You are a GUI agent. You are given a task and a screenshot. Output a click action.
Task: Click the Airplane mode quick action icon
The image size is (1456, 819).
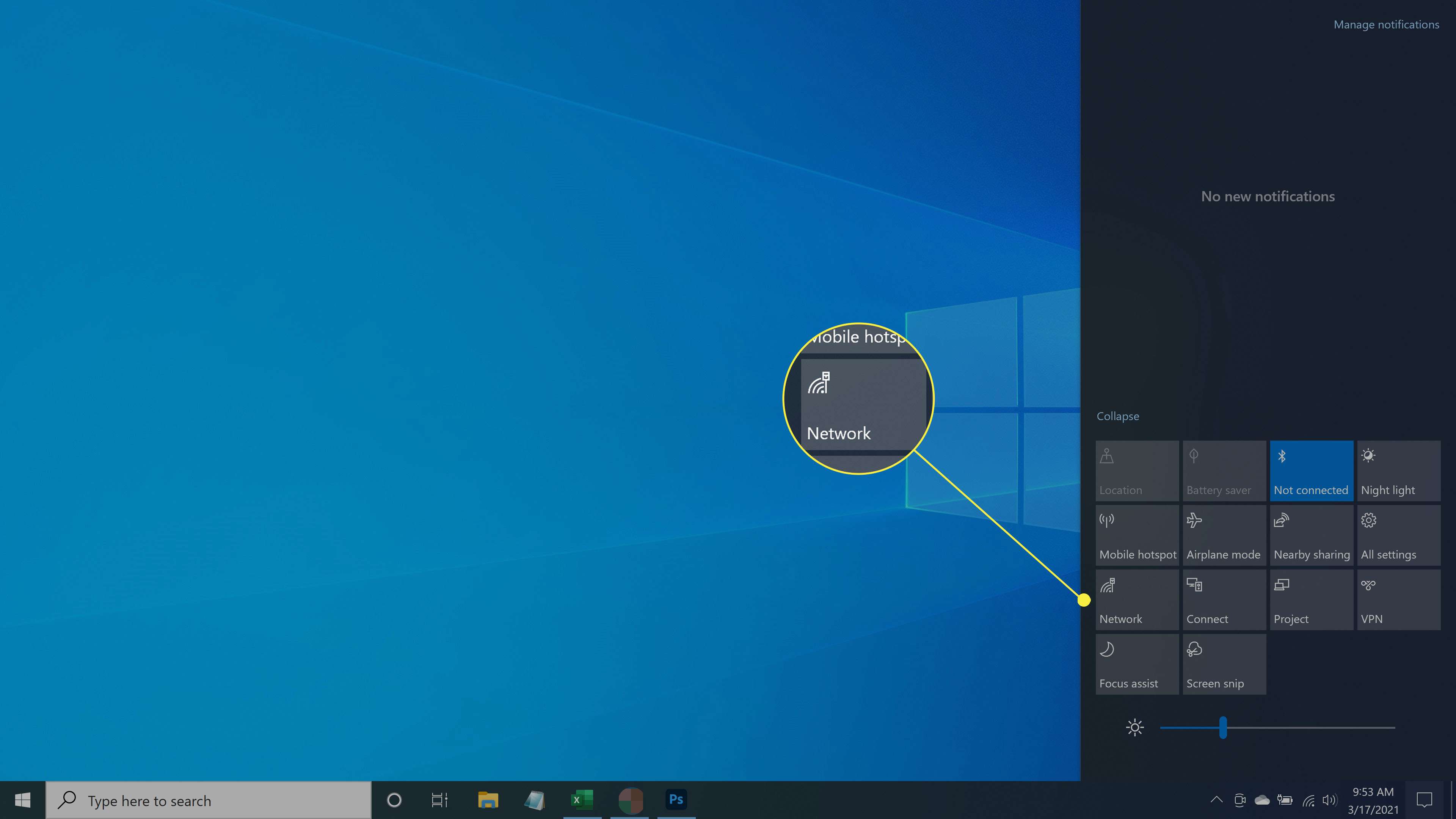tap(1224, 535)
